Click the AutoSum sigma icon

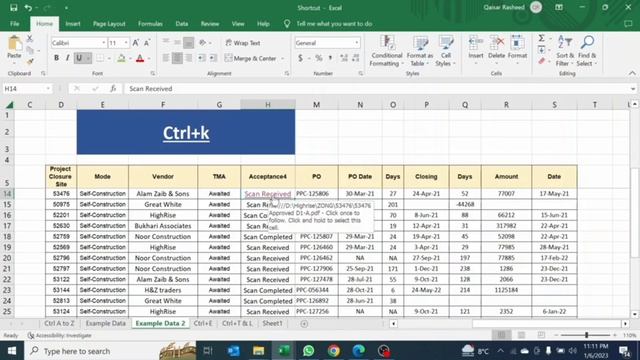541,38
